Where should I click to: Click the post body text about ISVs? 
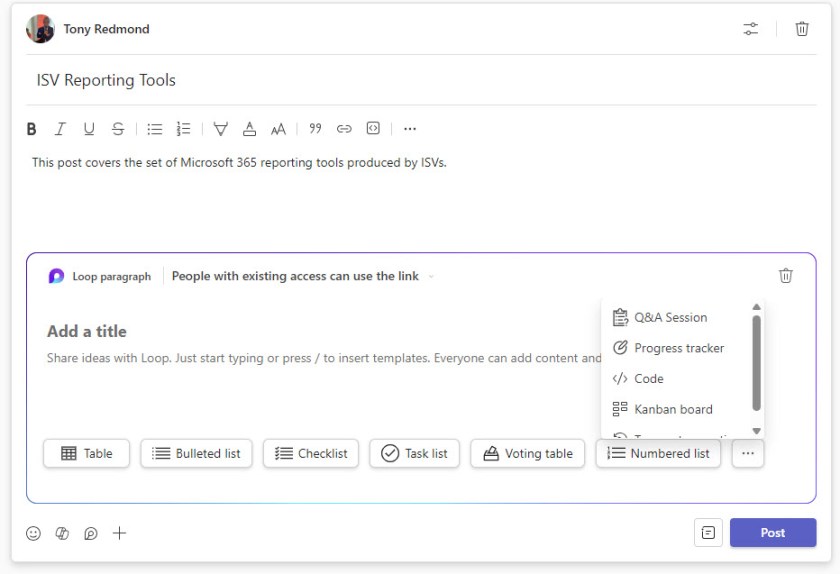[x=239, y=162]
